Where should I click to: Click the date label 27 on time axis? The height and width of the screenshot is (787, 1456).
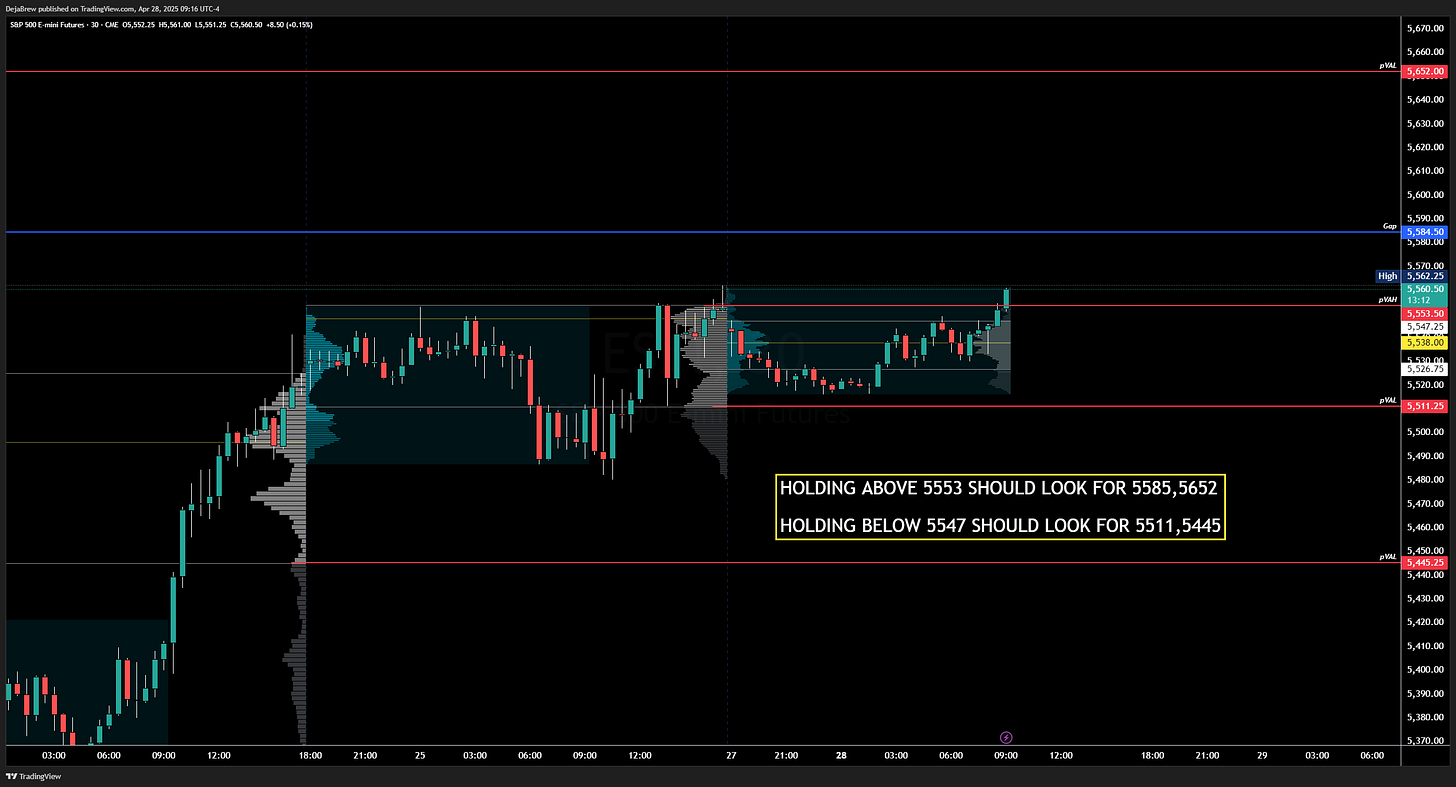pos(731,756)
